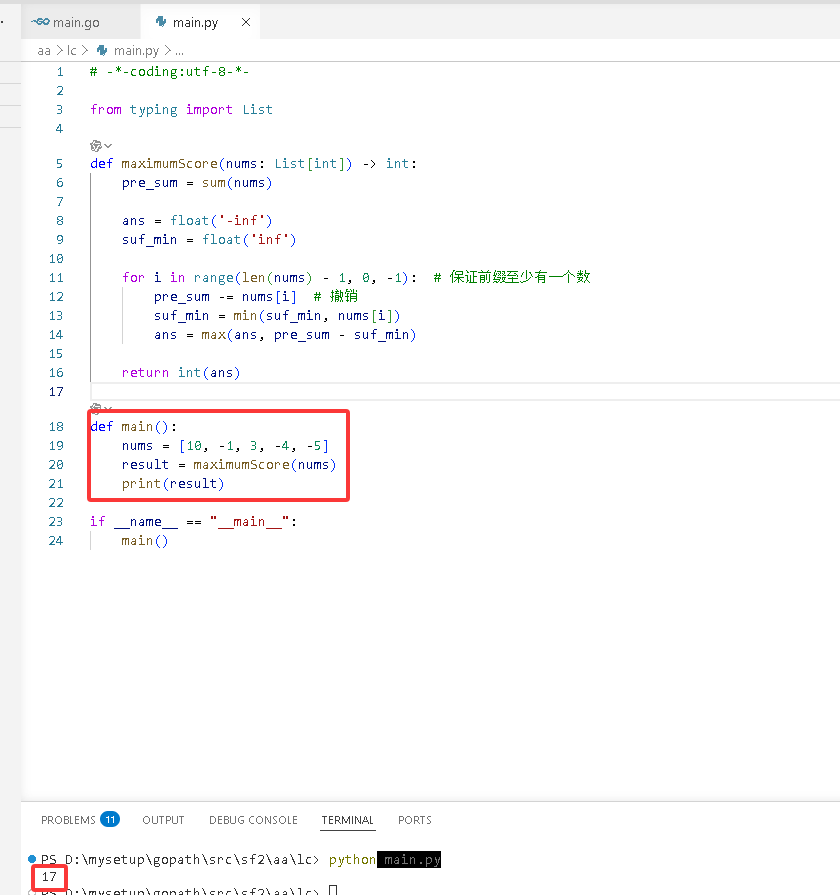Open the breadcrumb ellipsis symbol list
This screenshot has height=895, width=840.
(x=179, y=51)
